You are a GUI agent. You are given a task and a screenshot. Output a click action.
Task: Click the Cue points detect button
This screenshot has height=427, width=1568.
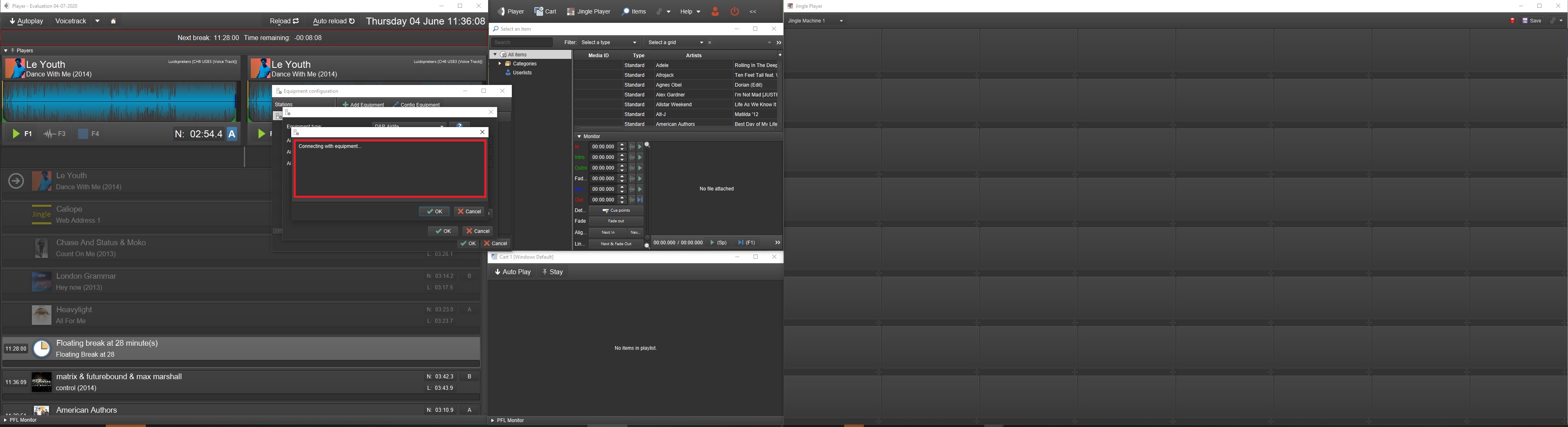[616, 211]
